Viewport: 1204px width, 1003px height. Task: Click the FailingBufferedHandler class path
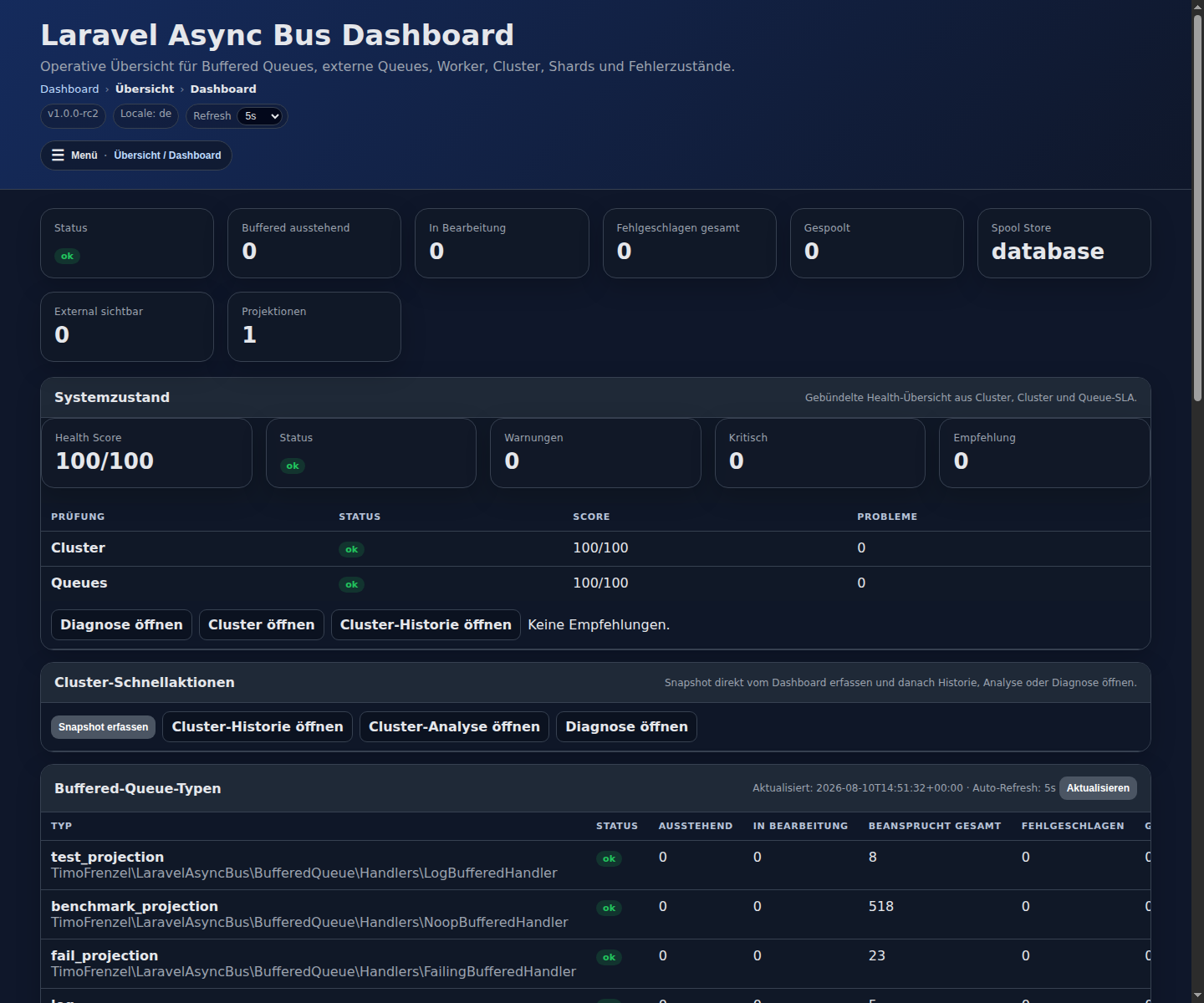[314, 972]
